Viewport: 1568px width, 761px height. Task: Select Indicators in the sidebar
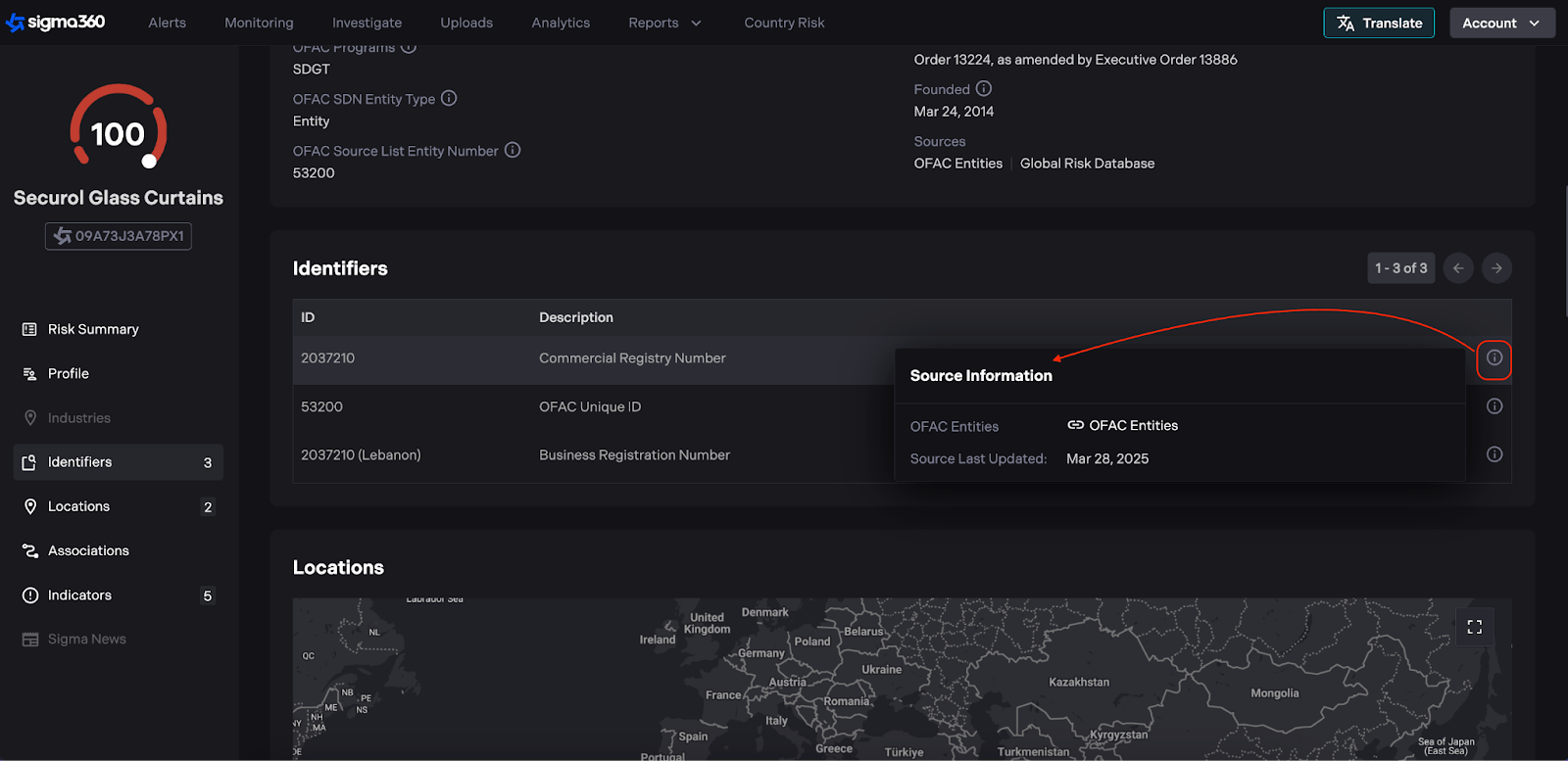click(79, 595)
